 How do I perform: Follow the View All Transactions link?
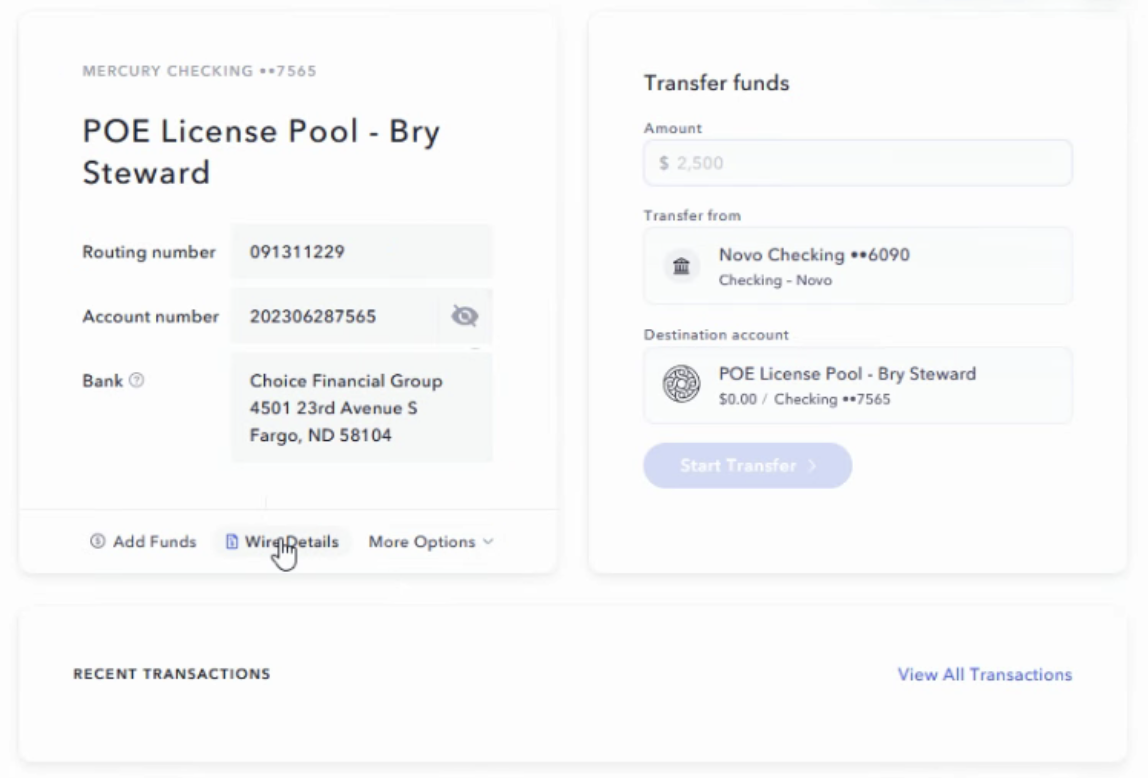pyautogui.click(x=984, y=675)
